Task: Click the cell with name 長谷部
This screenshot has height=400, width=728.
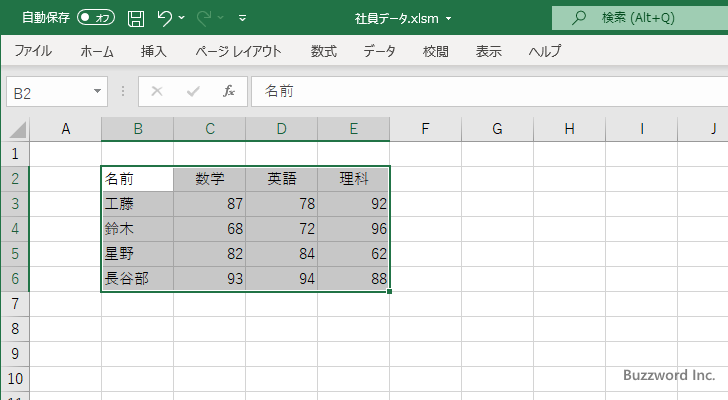Action: [x=137, y=279]
